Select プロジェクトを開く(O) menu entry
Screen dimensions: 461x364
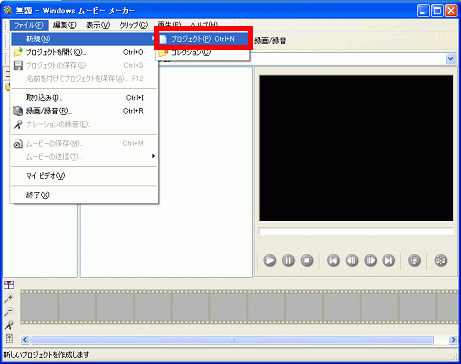(84, 52)
